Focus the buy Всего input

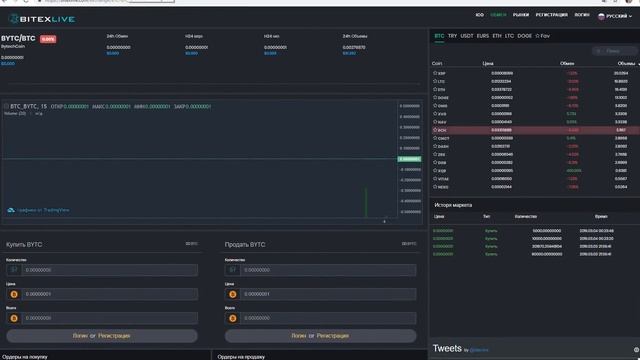point(109,318)
